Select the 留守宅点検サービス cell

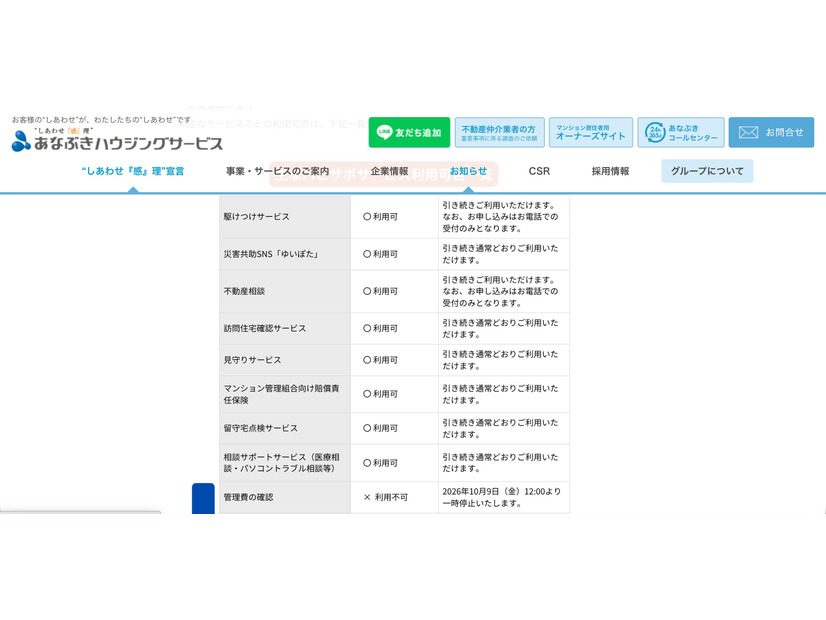[x=285, y=428]
